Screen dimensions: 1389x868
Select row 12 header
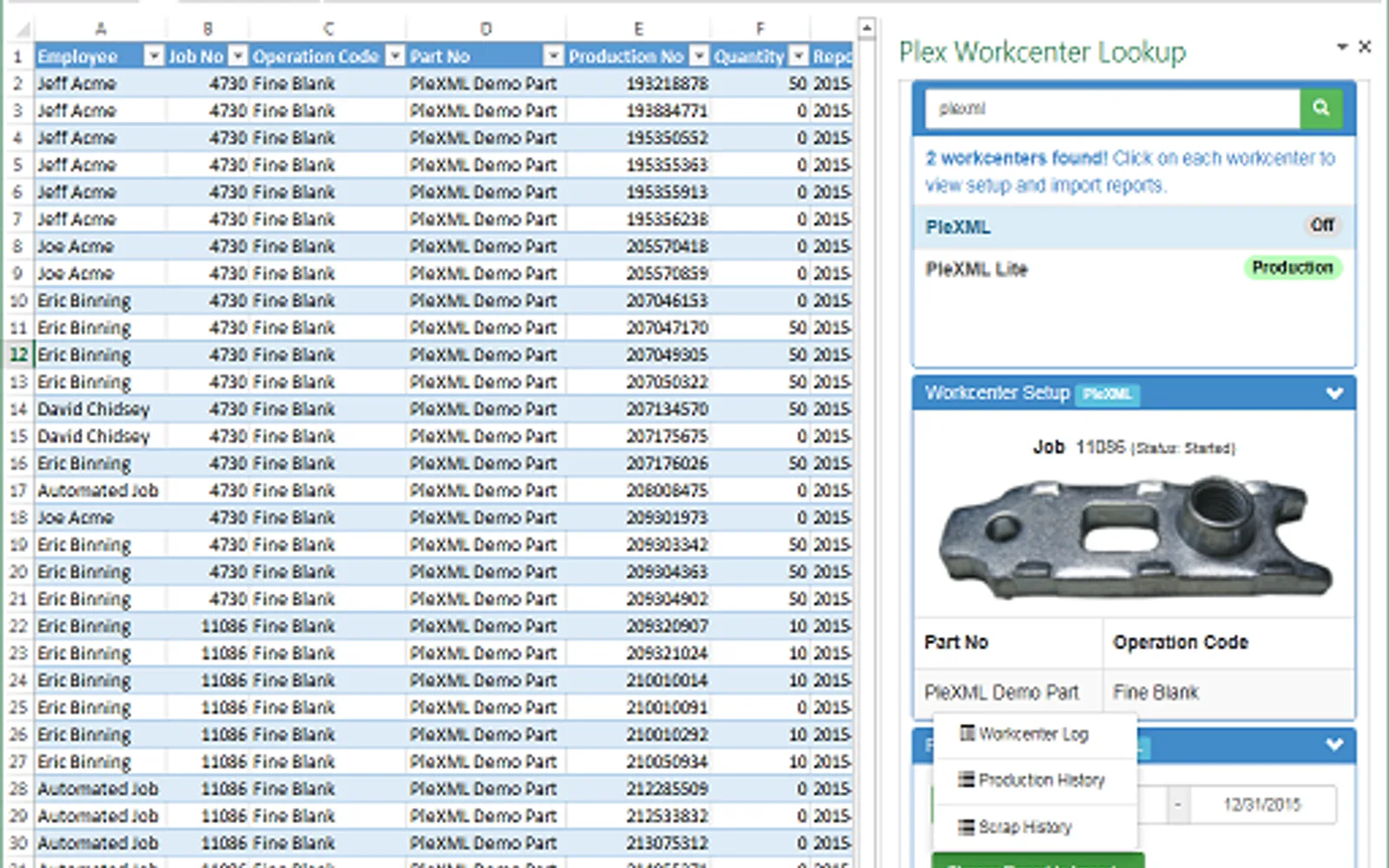(19, 355)
